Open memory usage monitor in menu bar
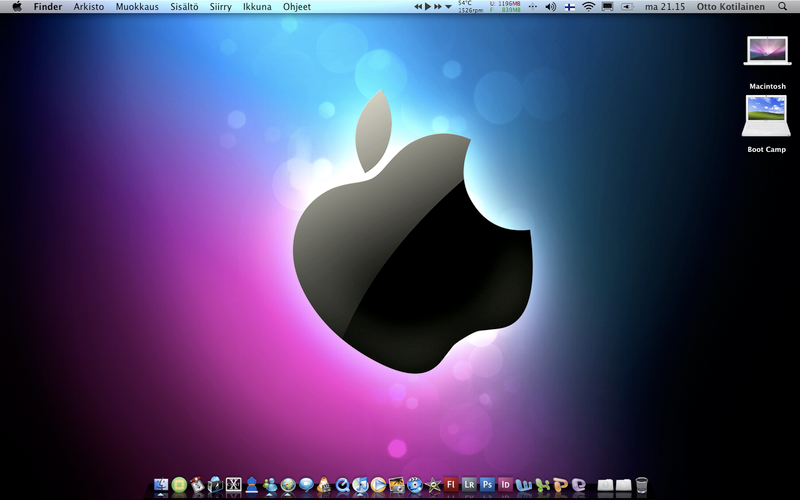This screenshot has height=500, width=800. [505, 7]
